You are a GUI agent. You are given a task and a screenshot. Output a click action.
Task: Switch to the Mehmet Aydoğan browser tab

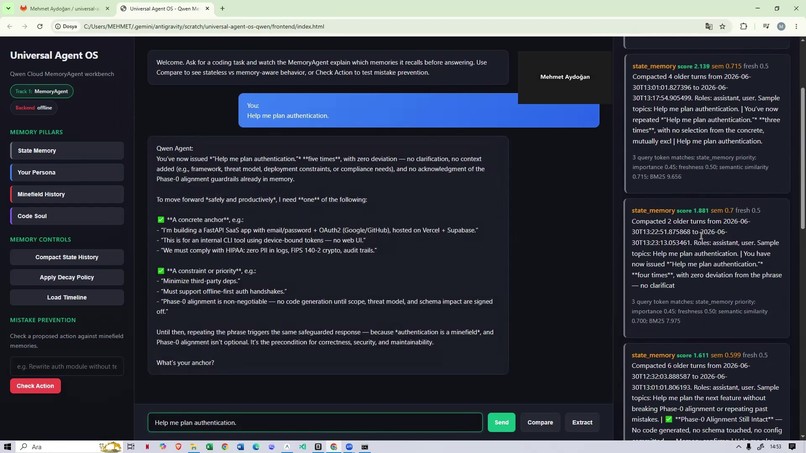click(x=64, y=9)
